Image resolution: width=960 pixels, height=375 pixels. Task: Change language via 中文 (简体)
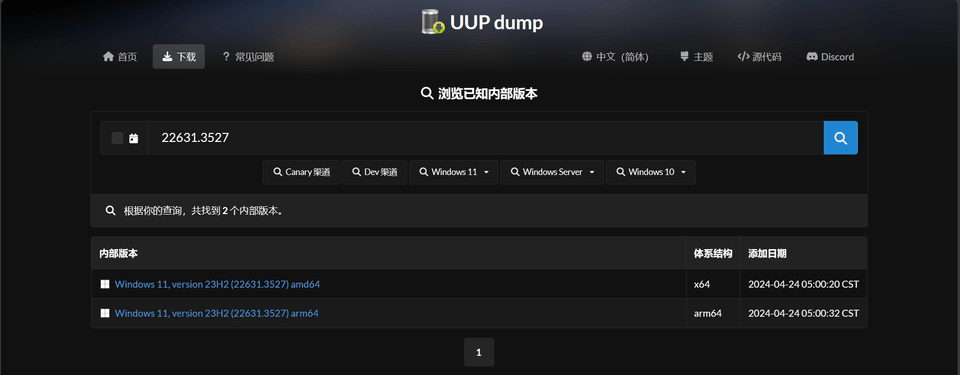[615, 57]
